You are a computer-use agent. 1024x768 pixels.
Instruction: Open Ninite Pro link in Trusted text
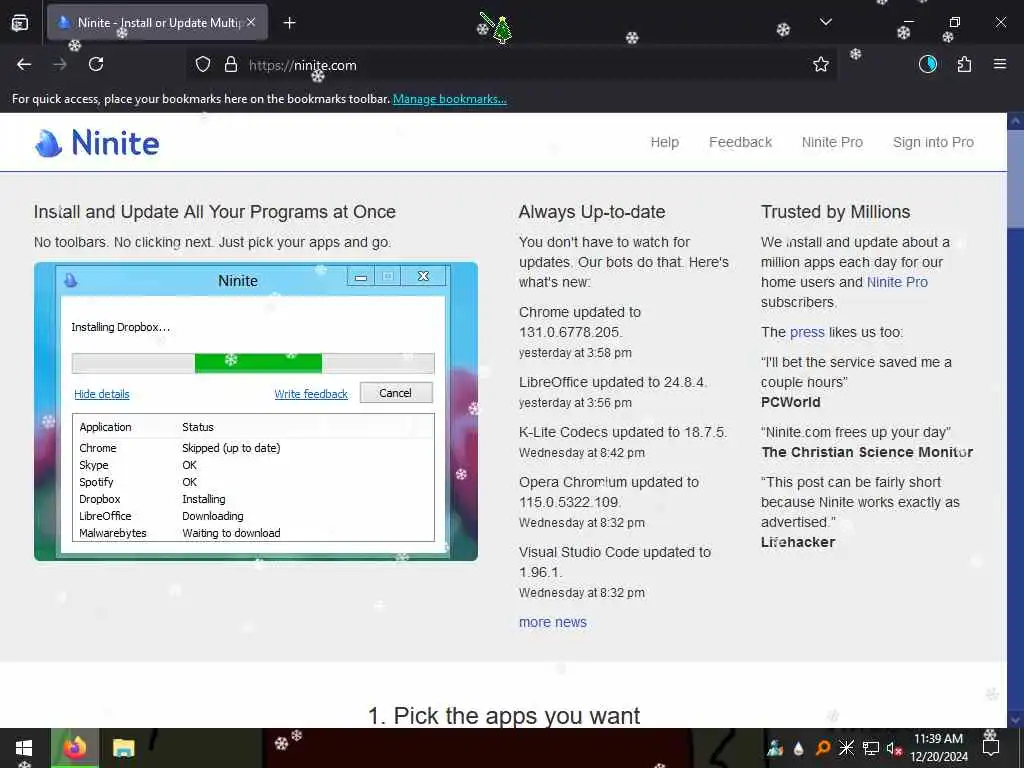pyautogui.click(x=897, y=282)
